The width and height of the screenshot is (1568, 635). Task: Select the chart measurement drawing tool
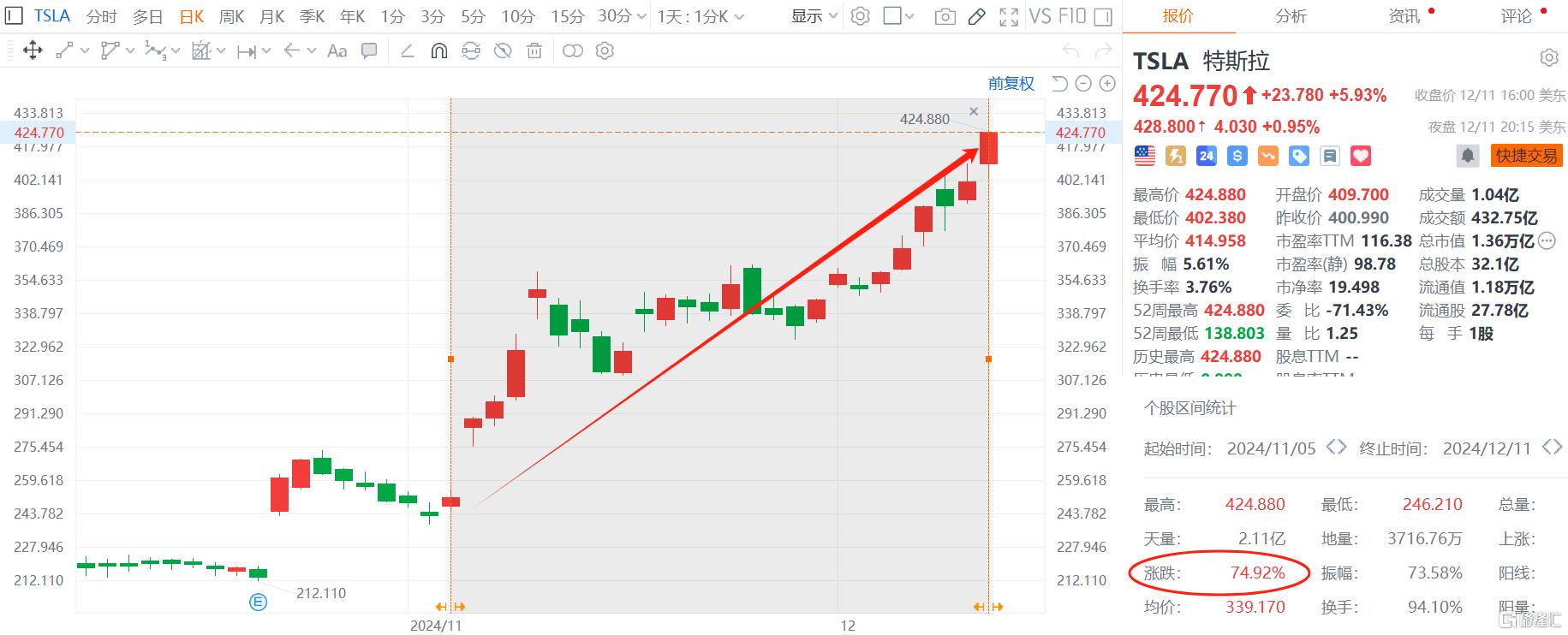pos(201,50)
